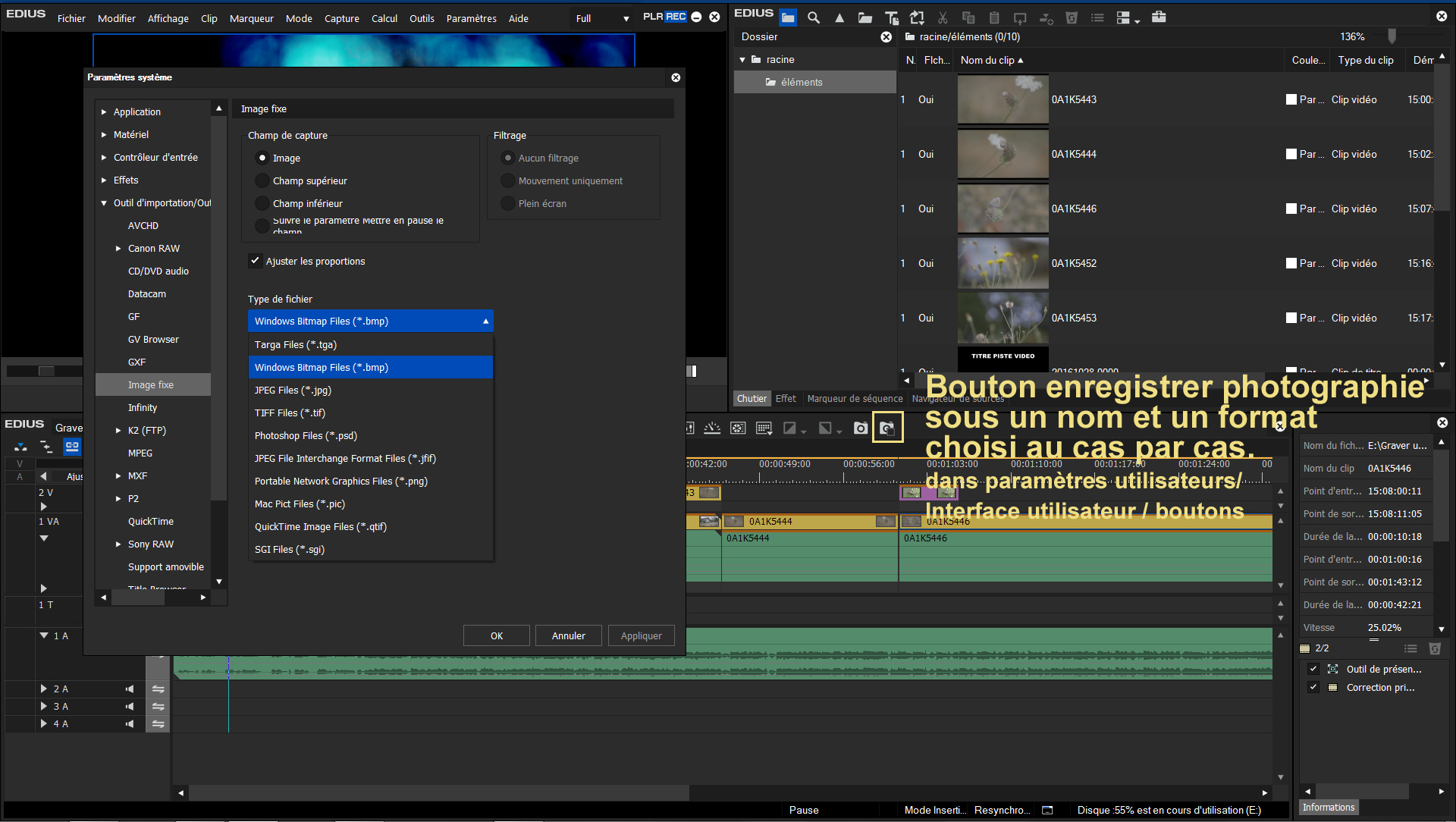Expand Contrôleur d'entrée tree node
Screen dimensions: 1456x822
[x=104, y=157]
